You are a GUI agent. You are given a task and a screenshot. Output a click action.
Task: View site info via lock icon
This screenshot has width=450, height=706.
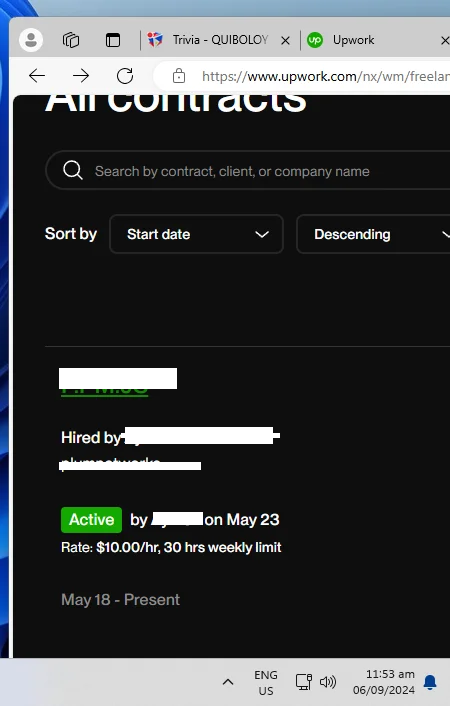(x=179, y=76)
